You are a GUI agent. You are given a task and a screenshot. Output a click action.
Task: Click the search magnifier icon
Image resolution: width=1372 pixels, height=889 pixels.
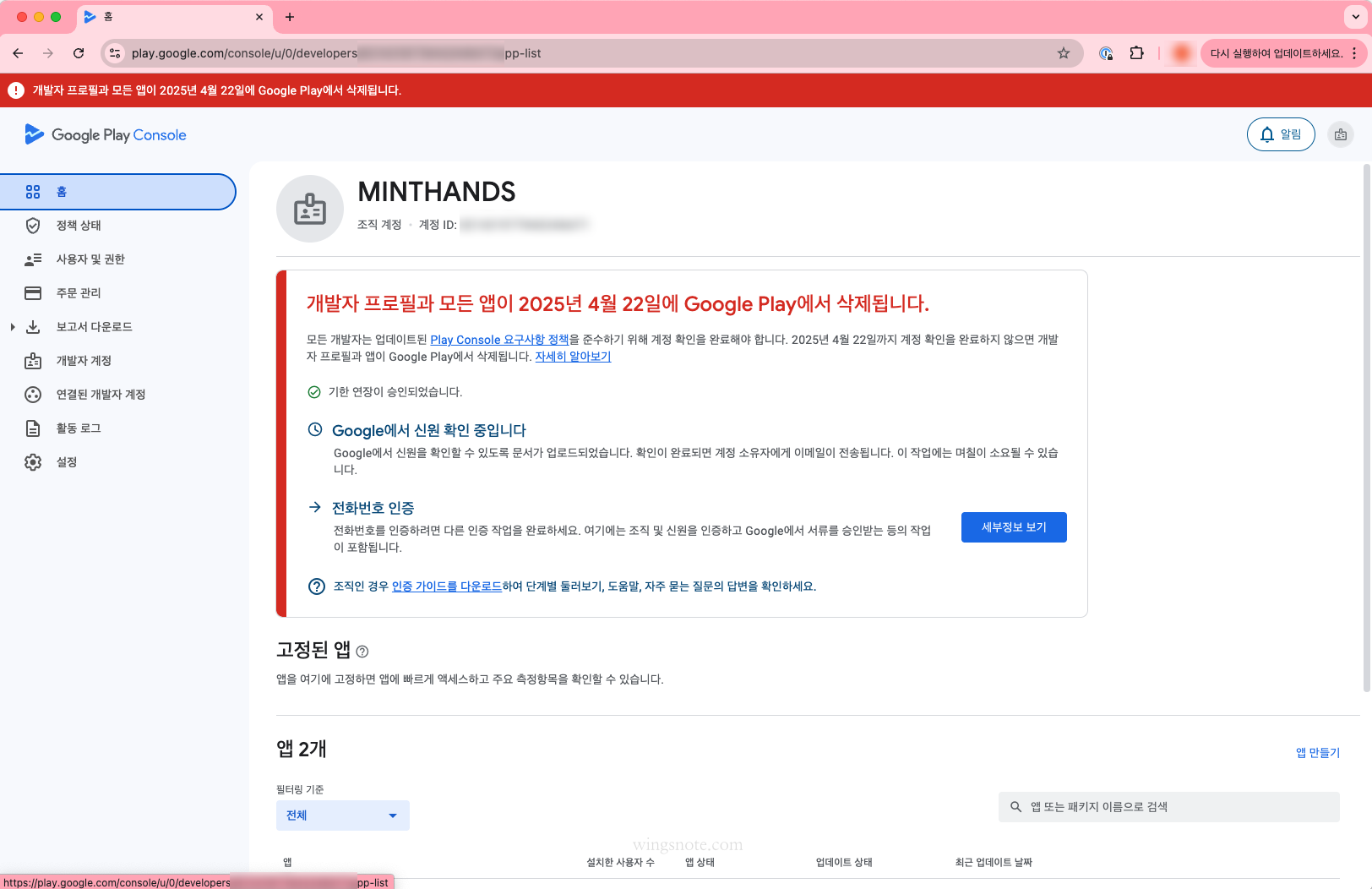pos(1016,807)
